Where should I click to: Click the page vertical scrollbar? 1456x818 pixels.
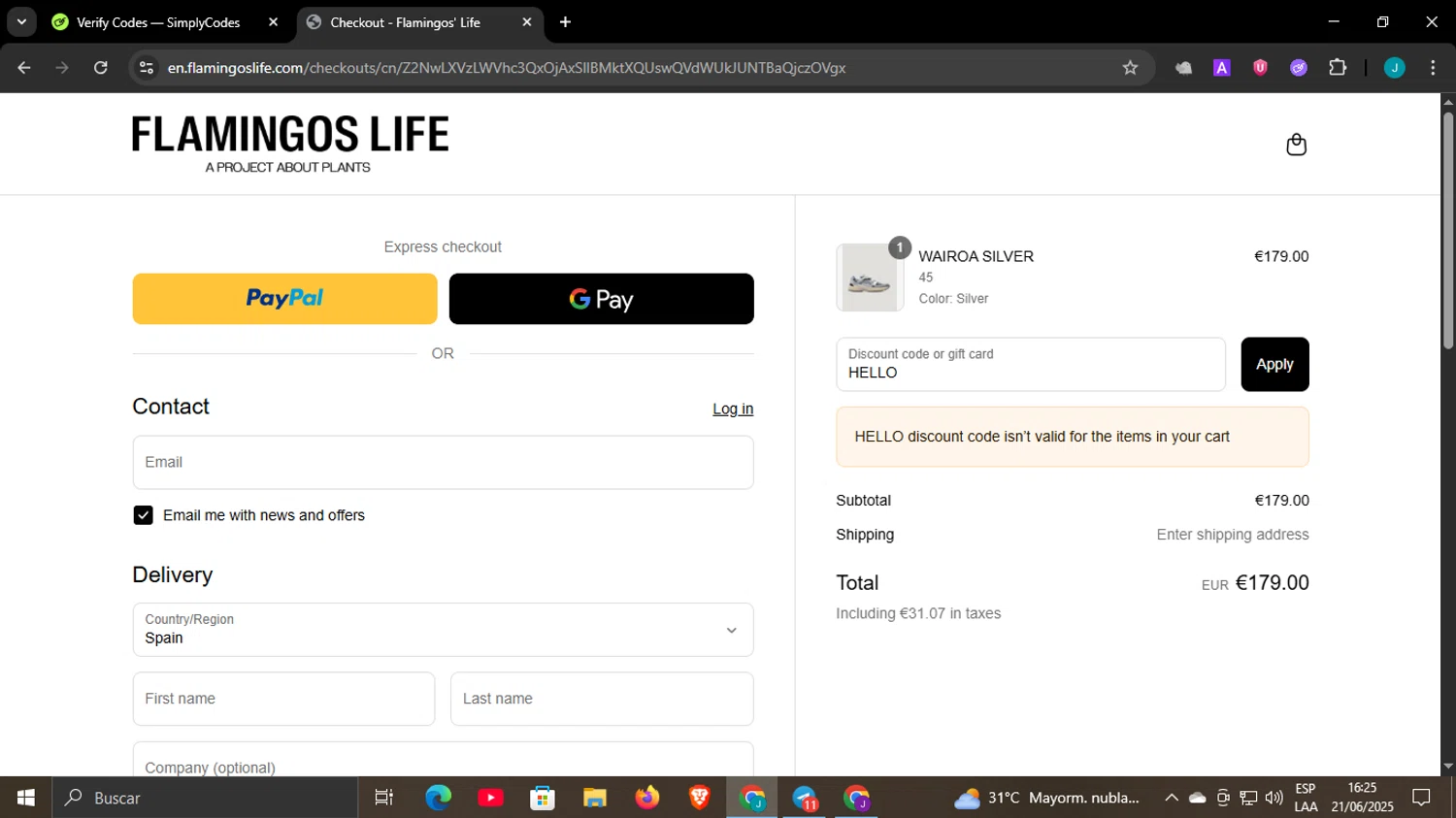[x=1447, y=233]
